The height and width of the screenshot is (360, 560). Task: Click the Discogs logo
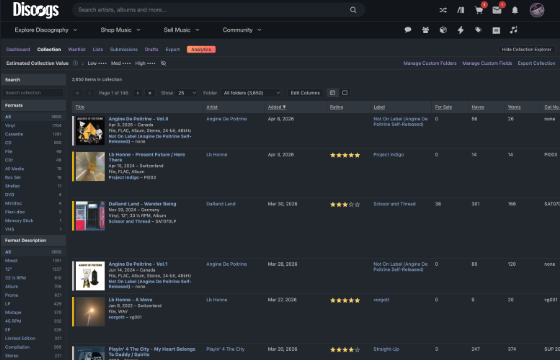[x=36, y=10]
